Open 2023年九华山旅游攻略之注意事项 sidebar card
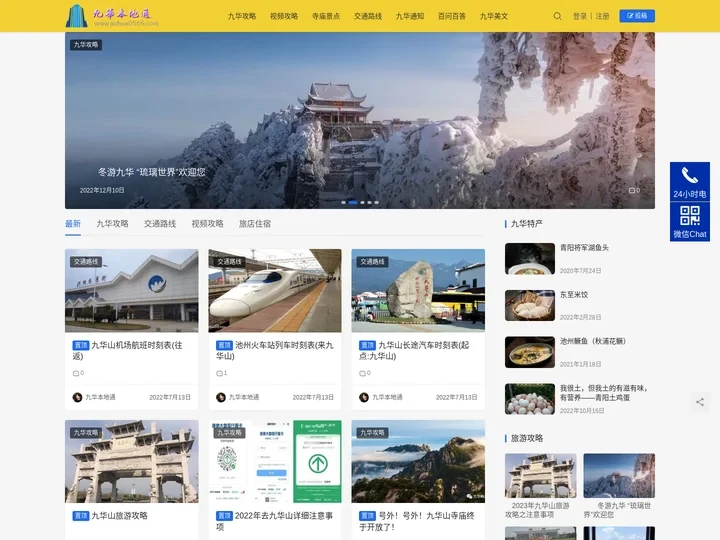The height and width of the screenshot is (540, 720). (x=540, y=486)
